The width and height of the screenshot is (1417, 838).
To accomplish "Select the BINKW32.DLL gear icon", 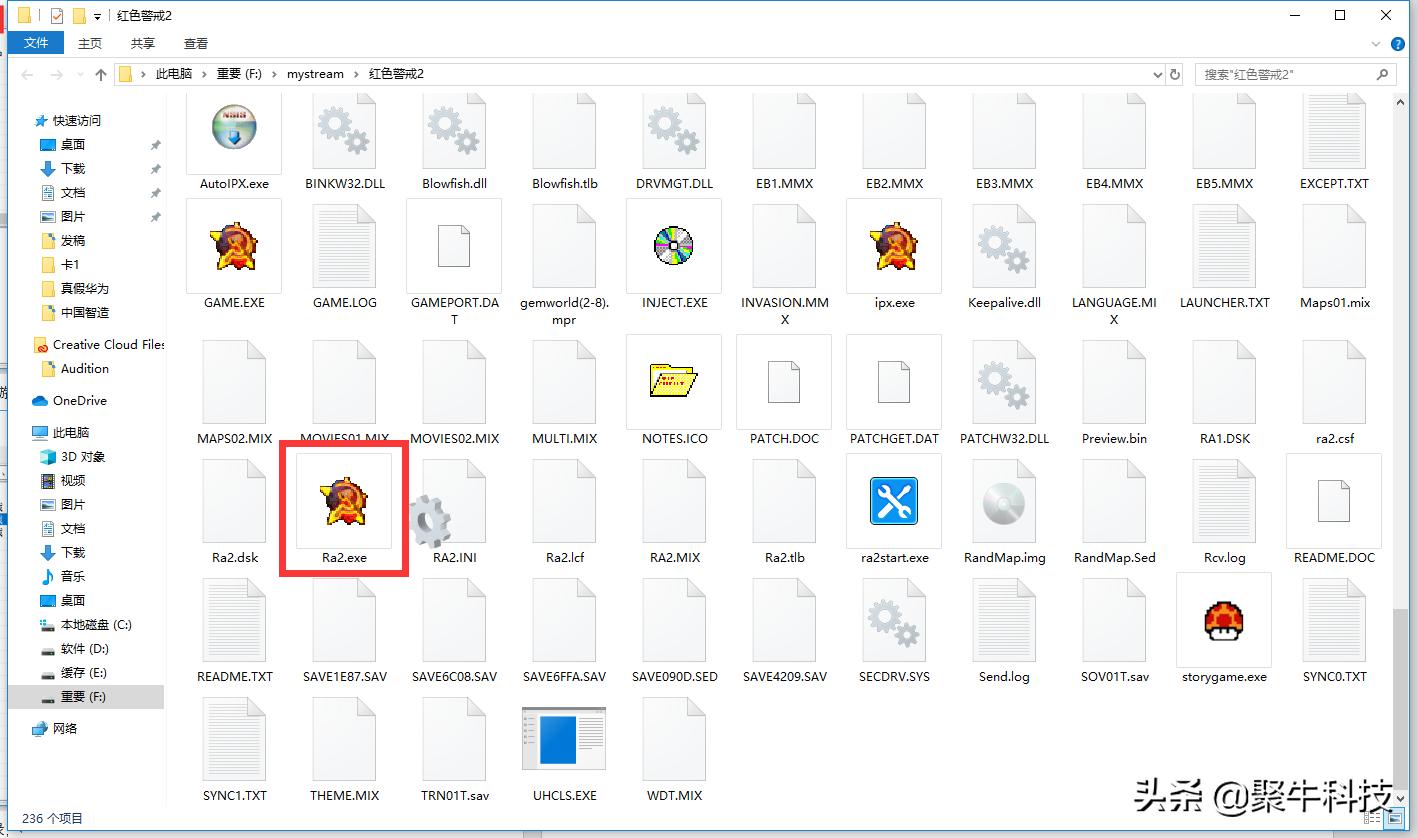I will coord(344,133).
